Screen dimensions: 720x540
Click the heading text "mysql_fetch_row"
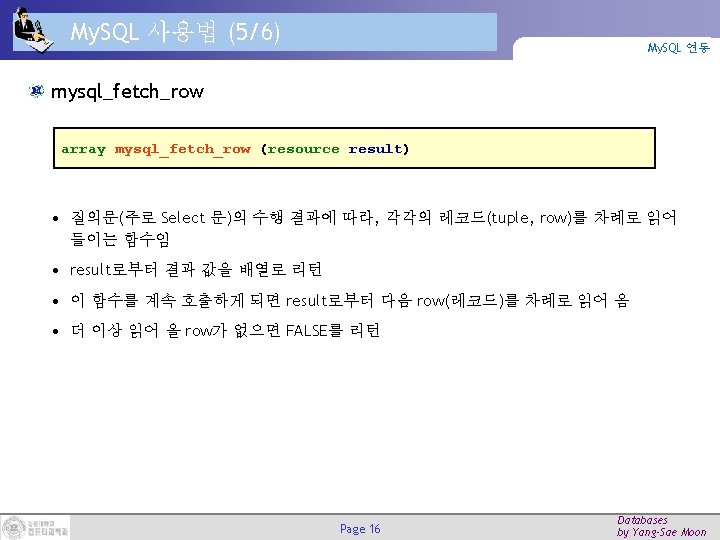[127, 92]
